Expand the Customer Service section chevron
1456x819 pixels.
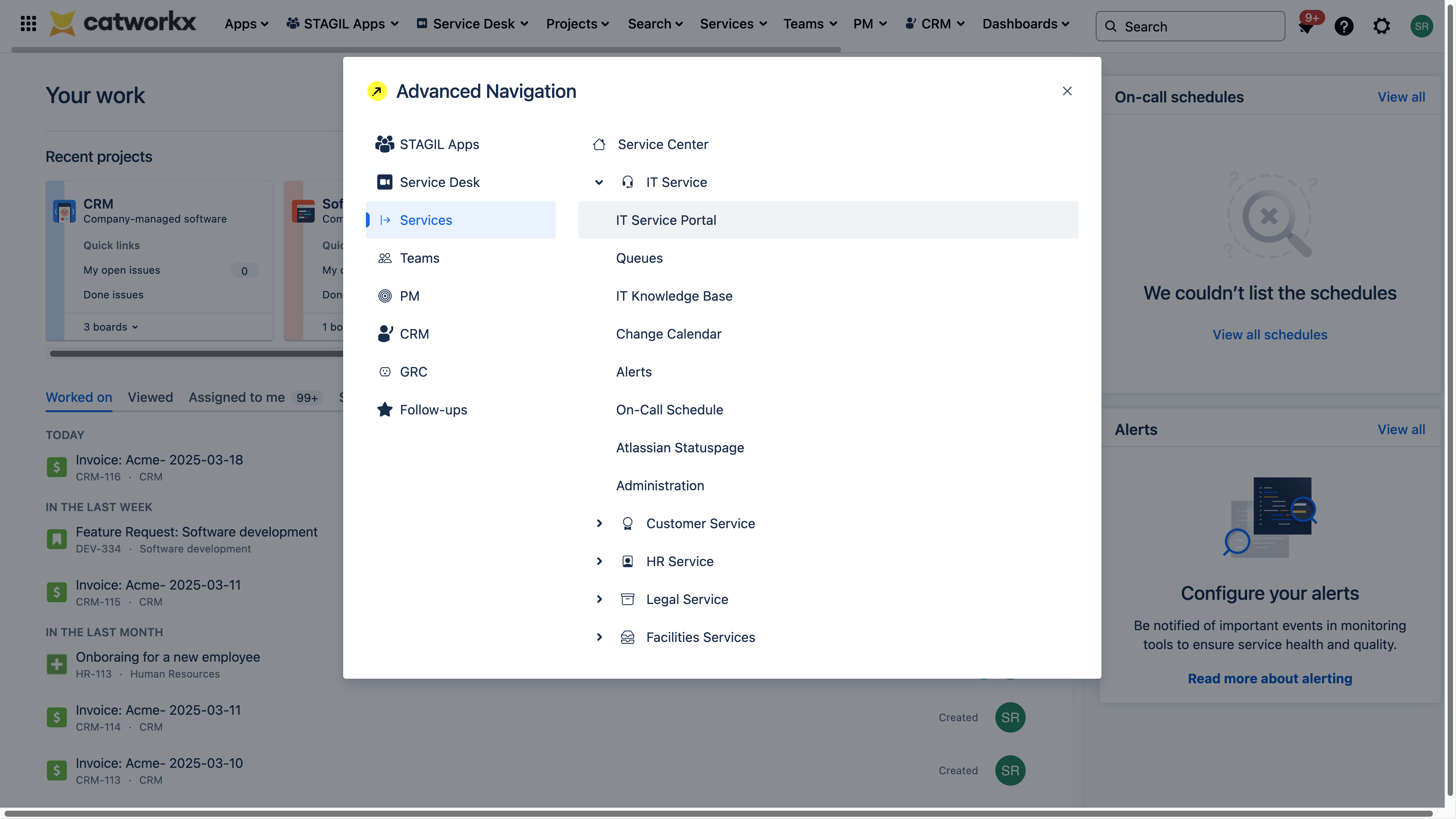coord(599,523)
